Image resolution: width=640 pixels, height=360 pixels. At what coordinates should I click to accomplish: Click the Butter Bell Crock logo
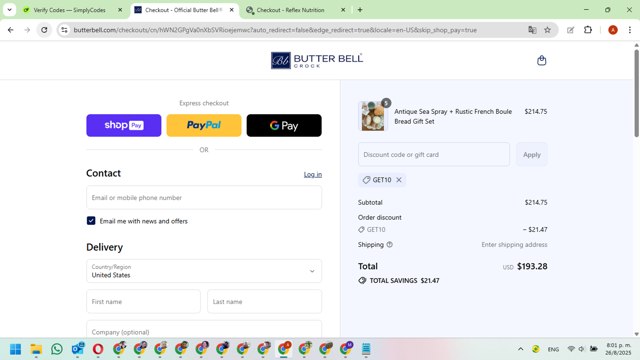(317, 60)
